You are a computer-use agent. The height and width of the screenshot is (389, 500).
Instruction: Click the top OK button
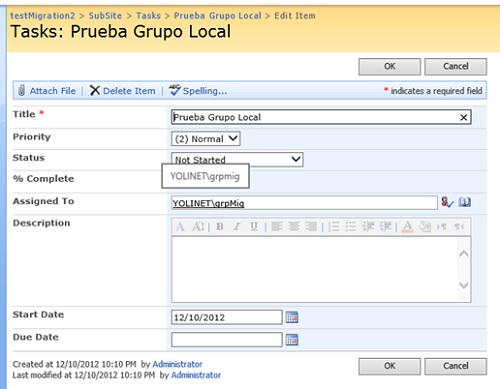click(x=389, y=67)
